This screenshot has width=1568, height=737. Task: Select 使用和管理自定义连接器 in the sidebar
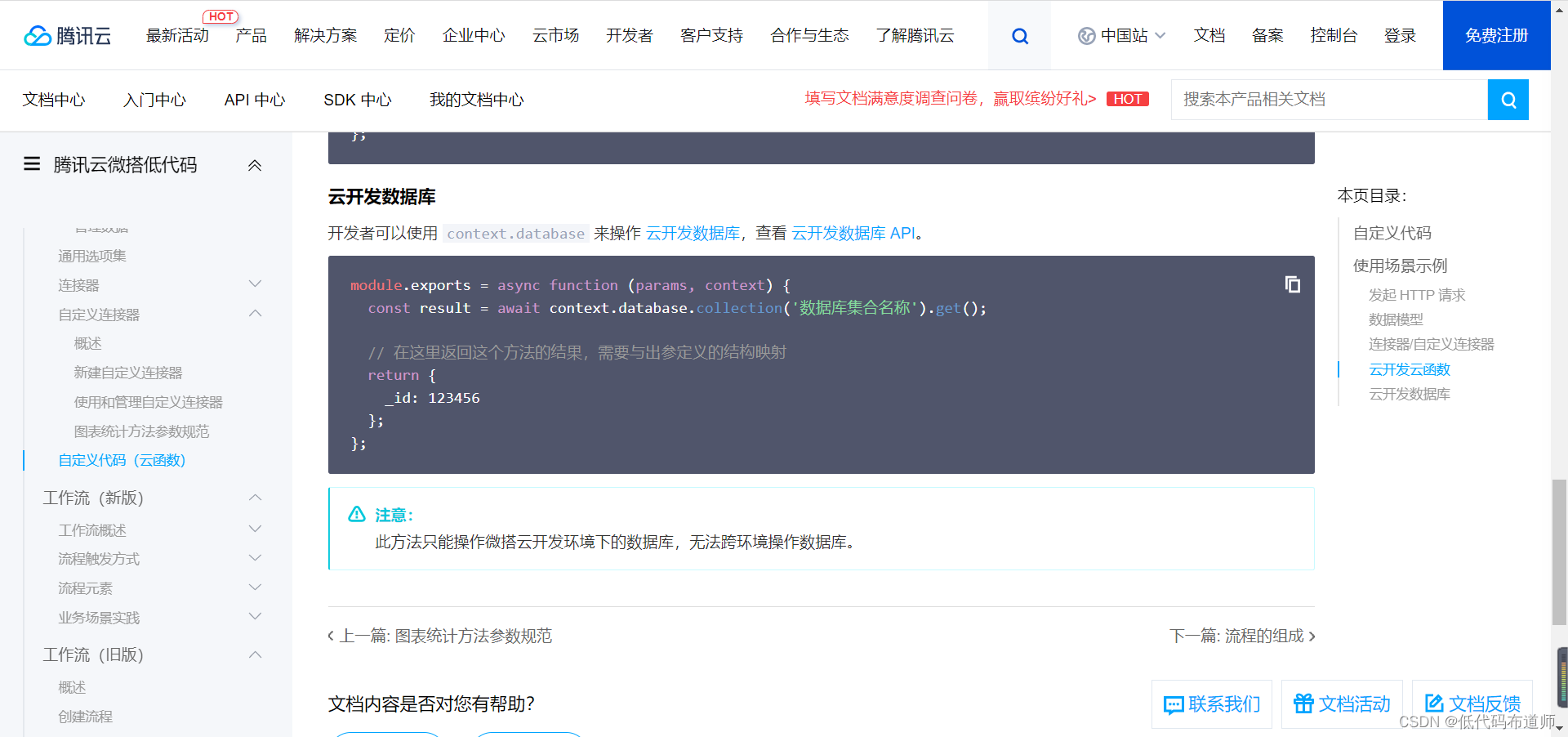149,402
